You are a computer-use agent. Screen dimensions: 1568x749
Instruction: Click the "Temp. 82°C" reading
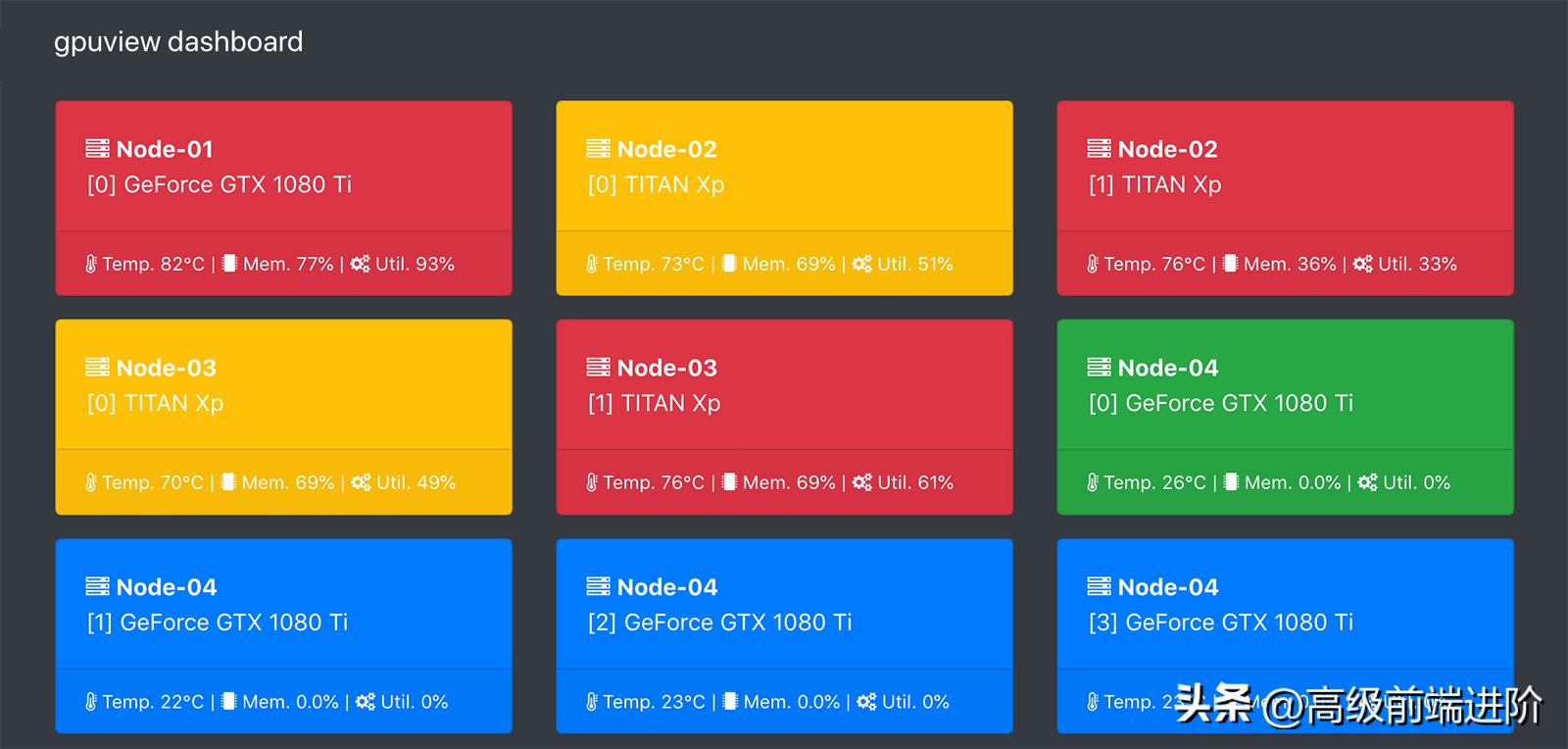(154, 264)
